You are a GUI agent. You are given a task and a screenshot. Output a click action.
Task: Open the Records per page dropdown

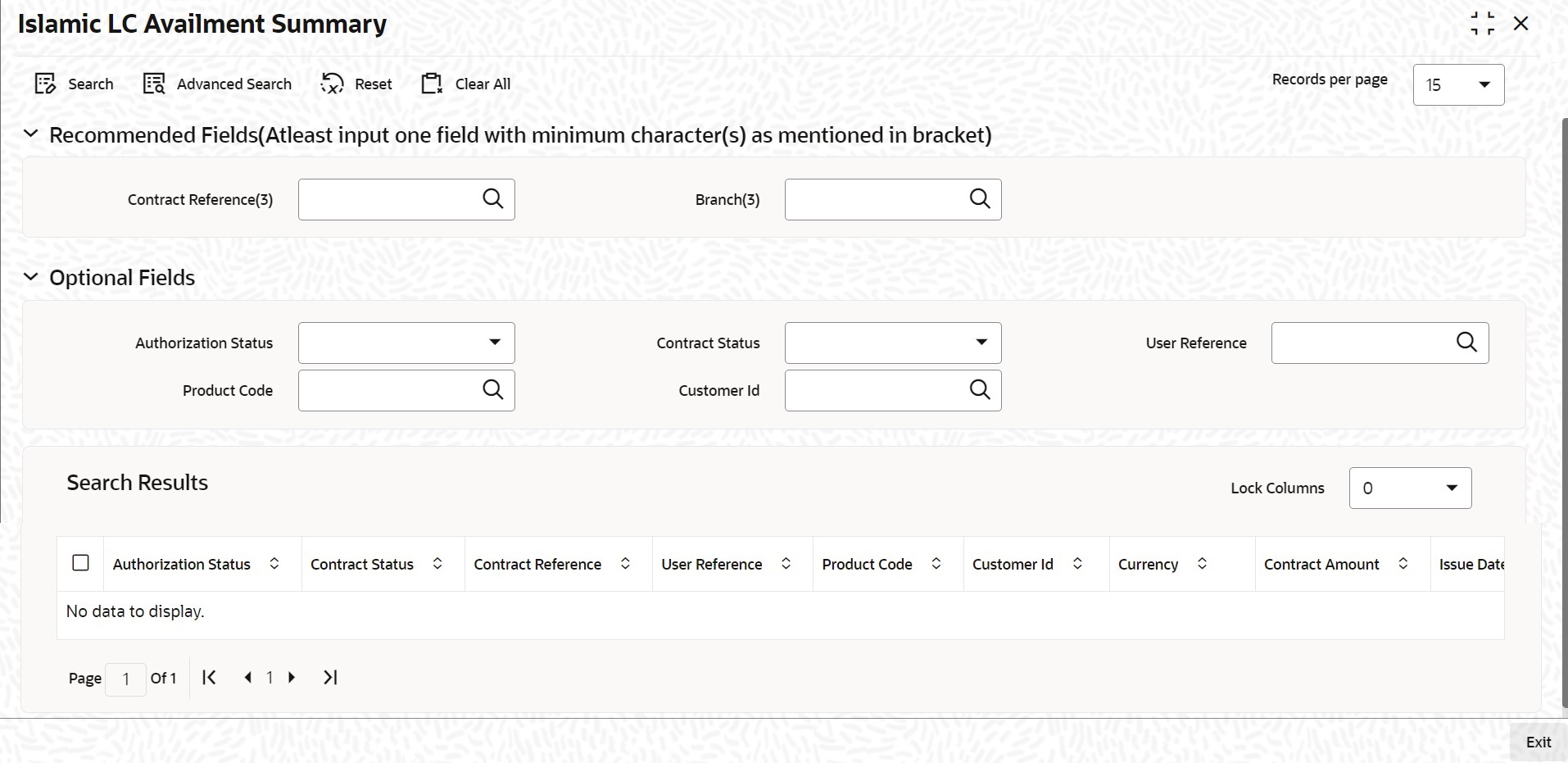[x=1458, y=85]
